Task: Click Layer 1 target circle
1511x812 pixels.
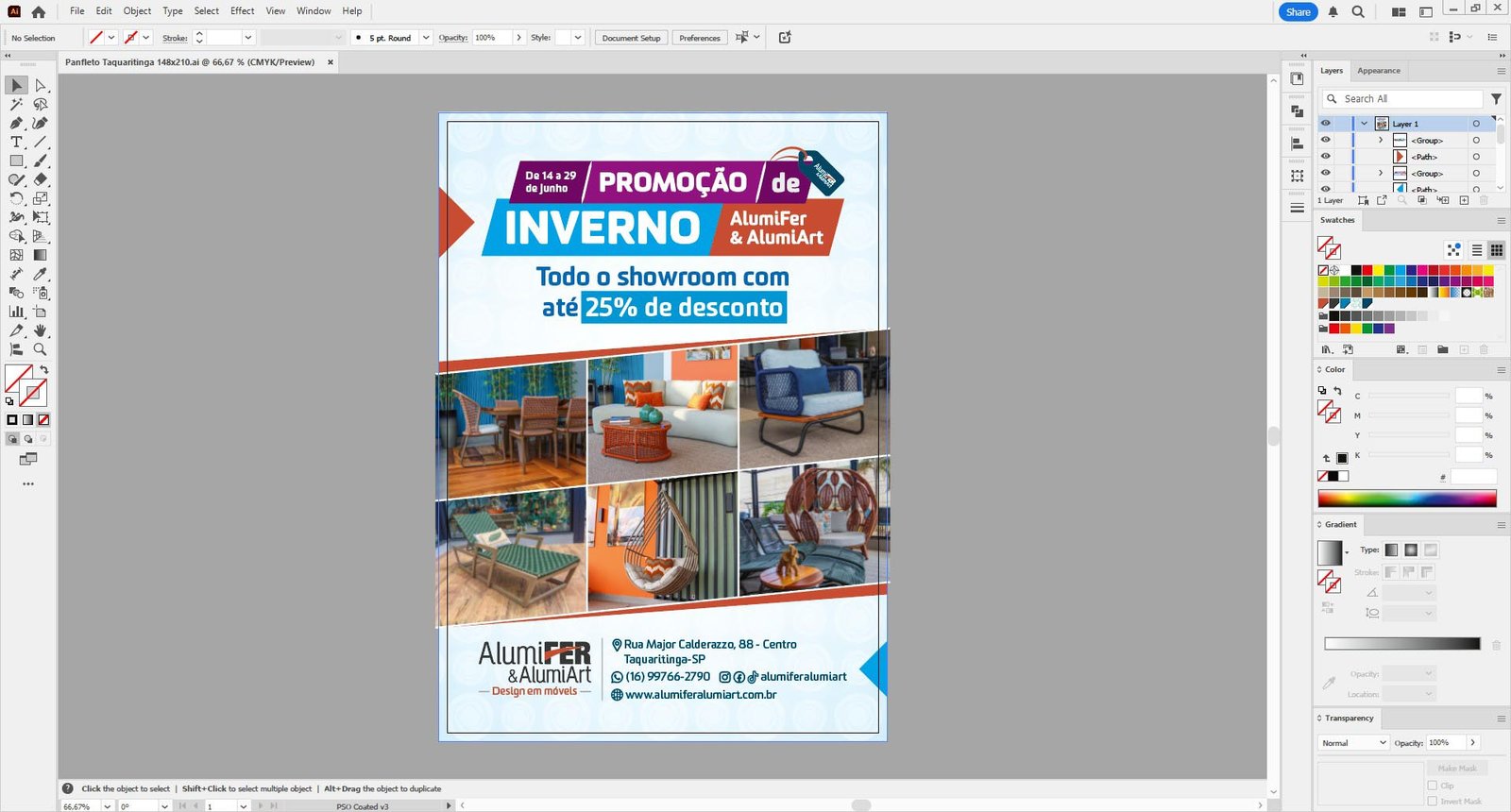Action: [x=1476, y=124]
